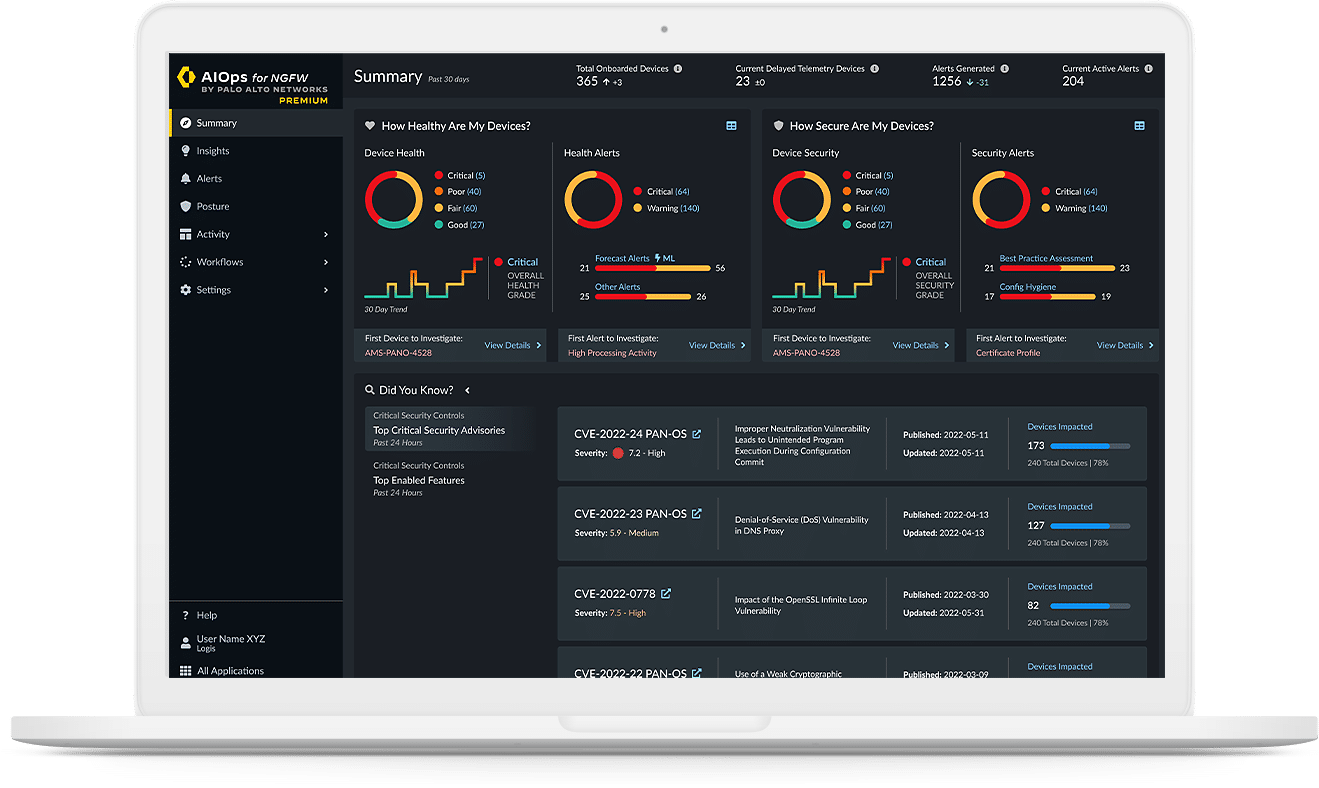Open the Config Hygiene link
Image resolution: width=1319 pixels, height=788 pixels.
click(1028, 287)
